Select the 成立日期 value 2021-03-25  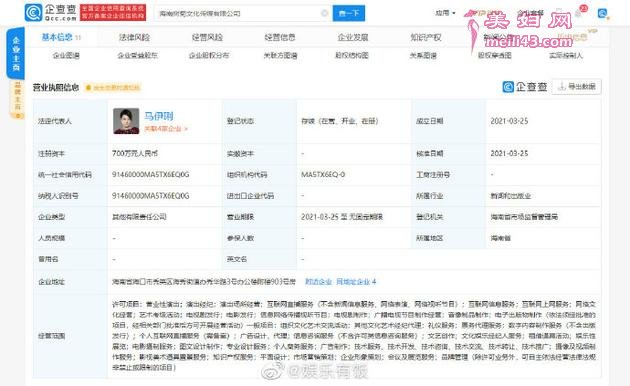tap(509, 121)
